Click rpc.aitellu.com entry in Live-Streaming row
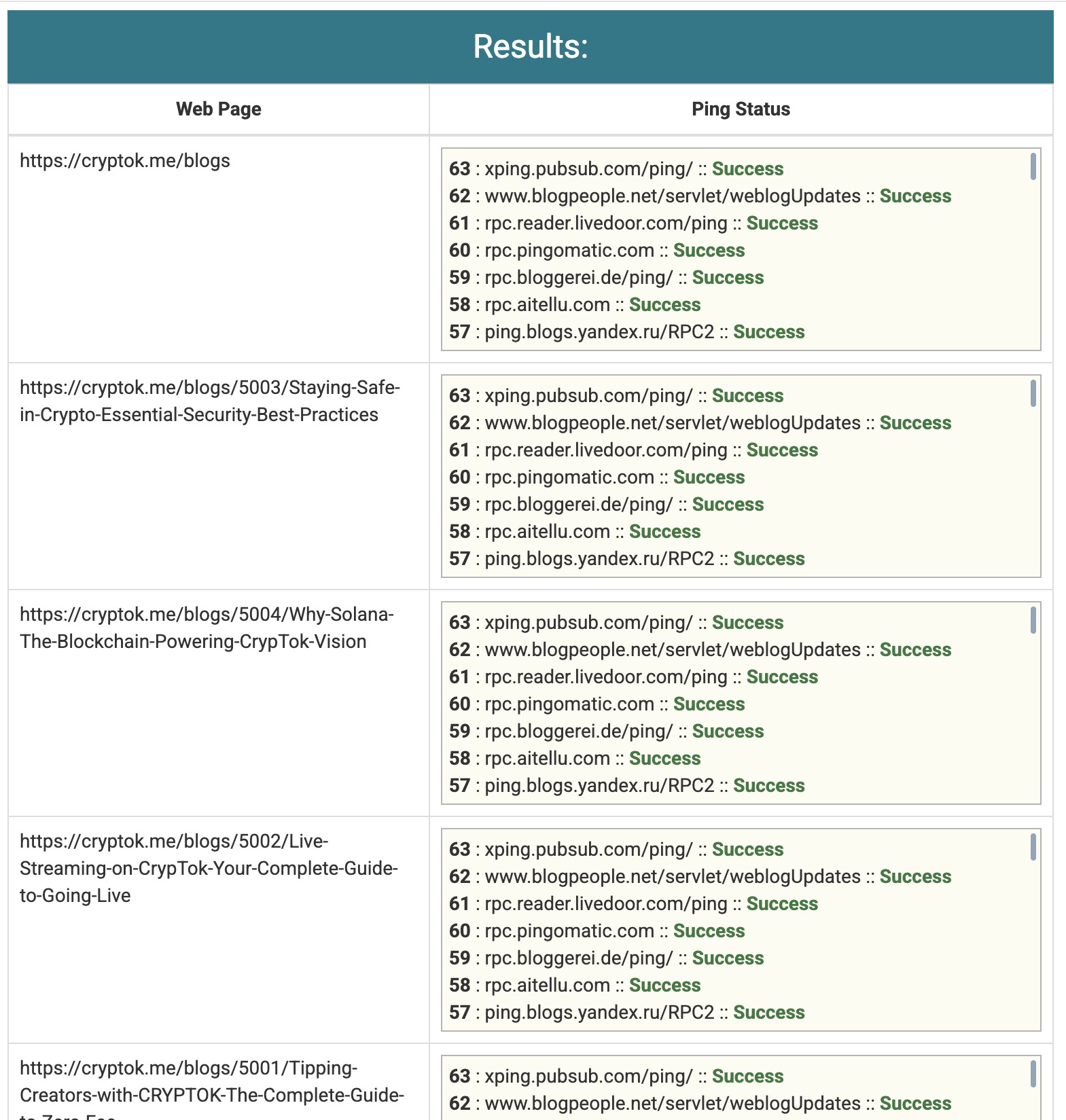 [x=547, y=986]
